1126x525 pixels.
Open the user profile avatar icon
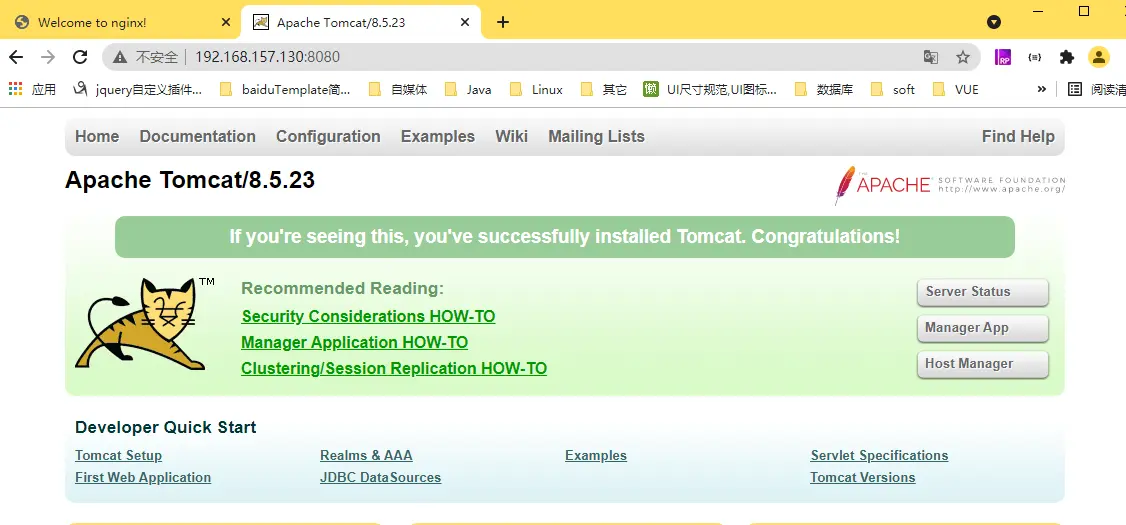1099,57
